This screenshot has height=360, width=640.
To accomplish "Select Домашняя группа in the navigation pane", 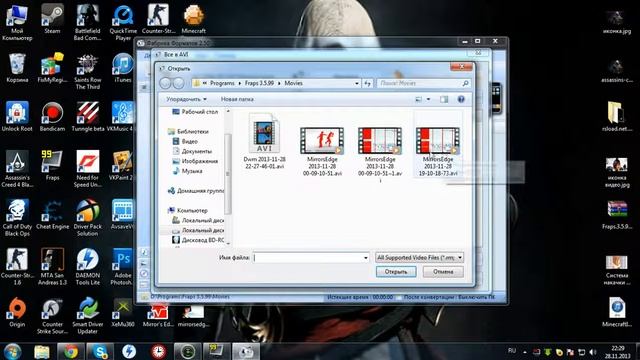I will tap(196, 191).
